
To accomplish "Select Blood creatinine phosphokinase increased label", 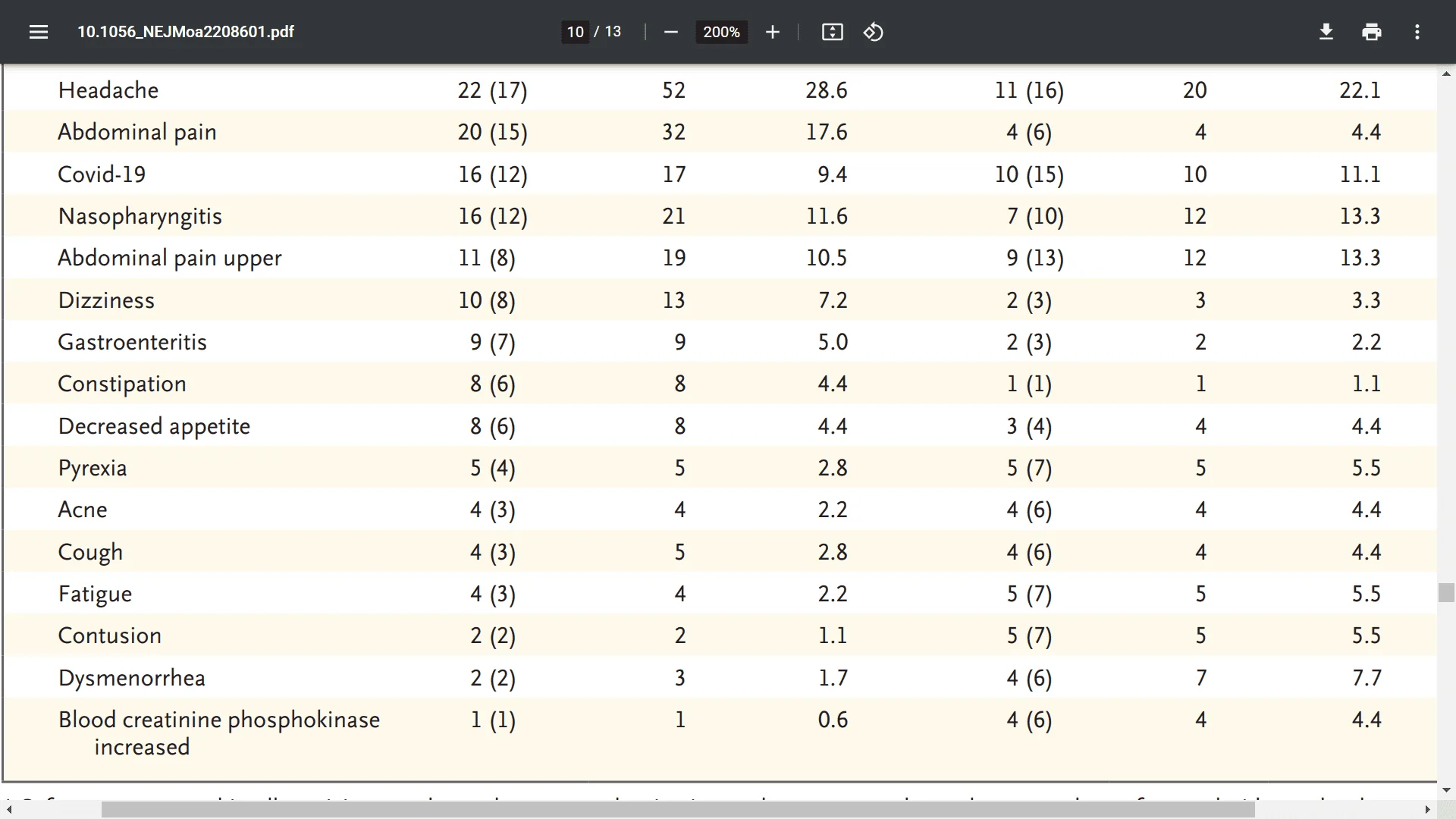I will point(219,733).
